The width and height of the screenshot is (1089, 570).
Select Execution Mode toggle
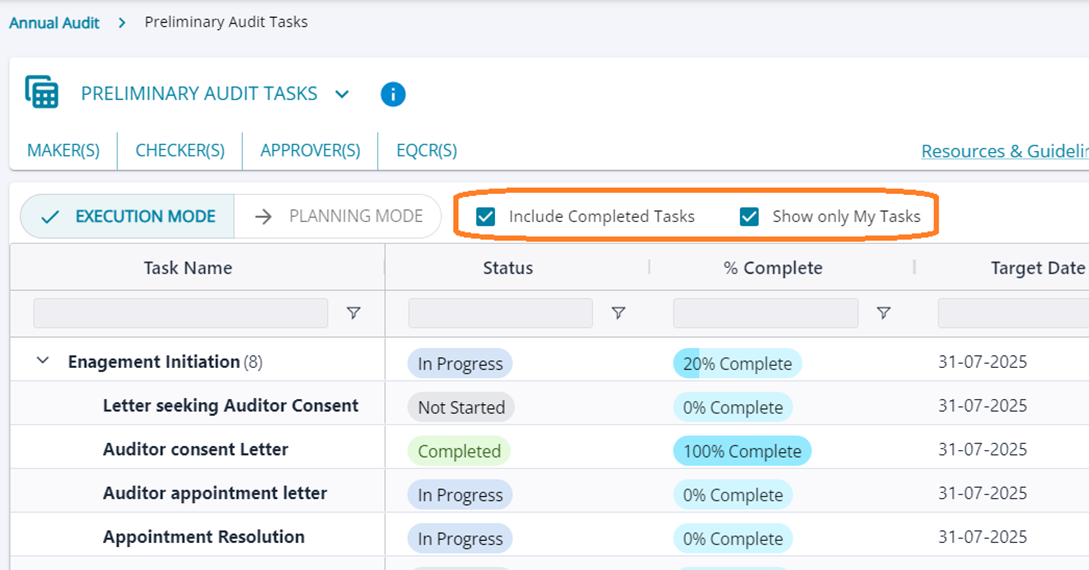click(x=128, y=216)
